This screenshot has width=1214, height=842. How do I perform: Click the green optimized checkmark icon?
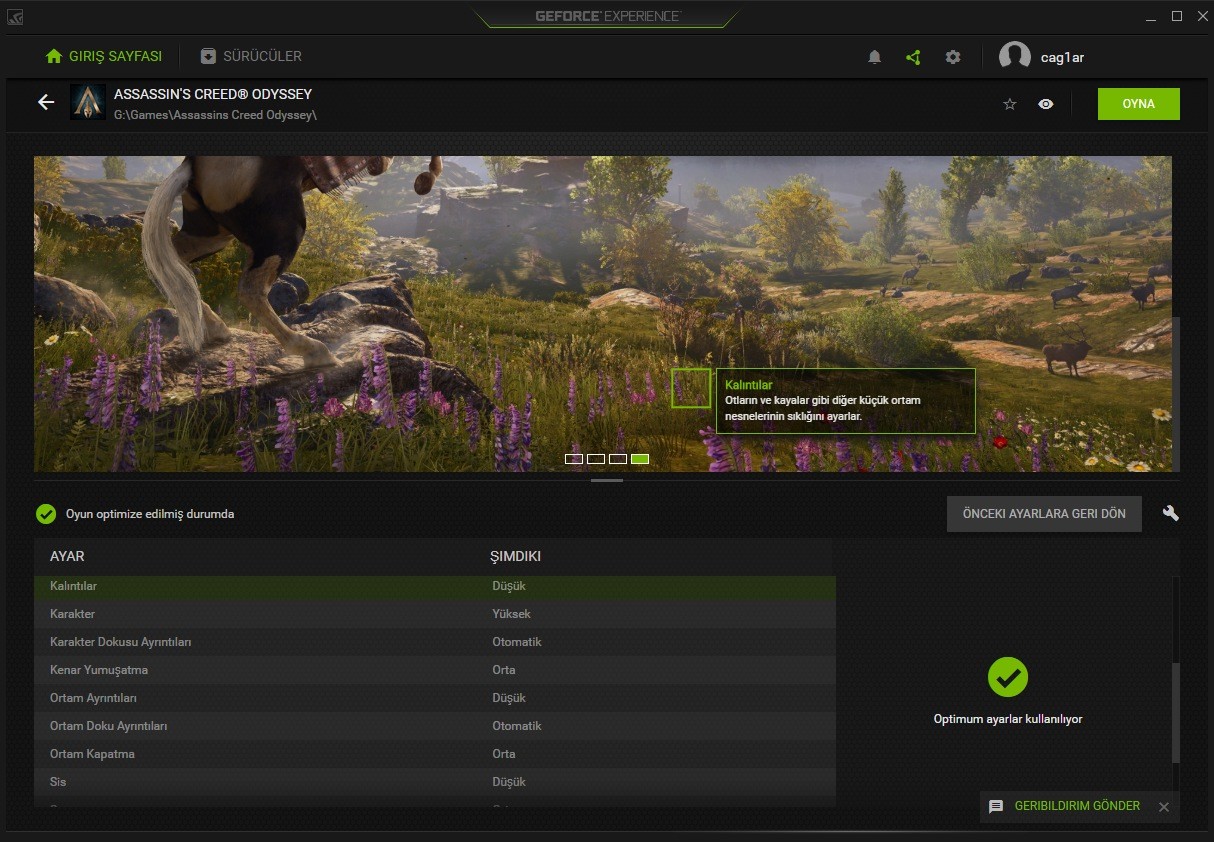click(x=46, y=514)
